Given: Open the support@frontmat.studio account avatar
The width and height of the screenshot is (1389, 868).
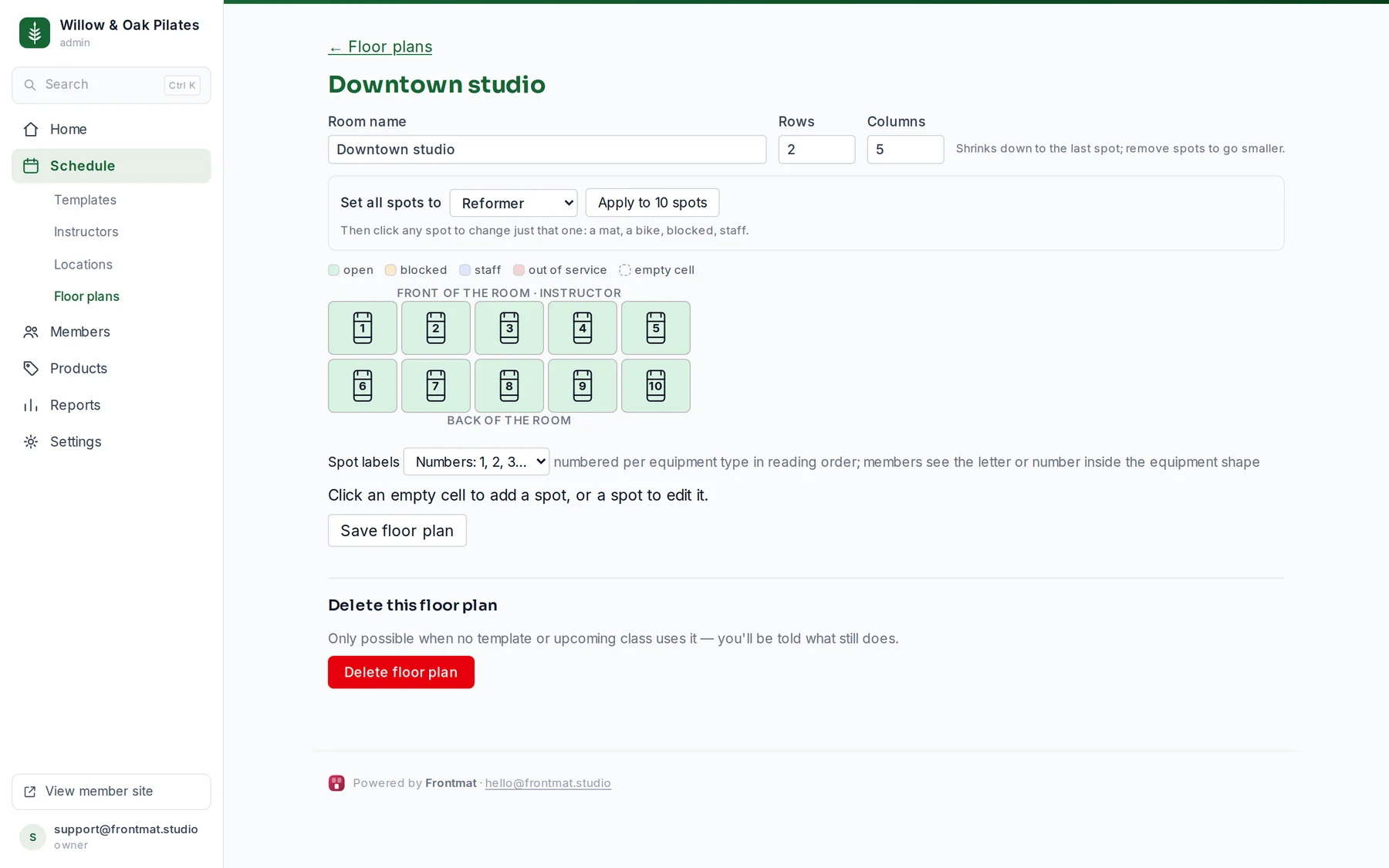Looking at the screenshot, I should [x=32, y=837].
